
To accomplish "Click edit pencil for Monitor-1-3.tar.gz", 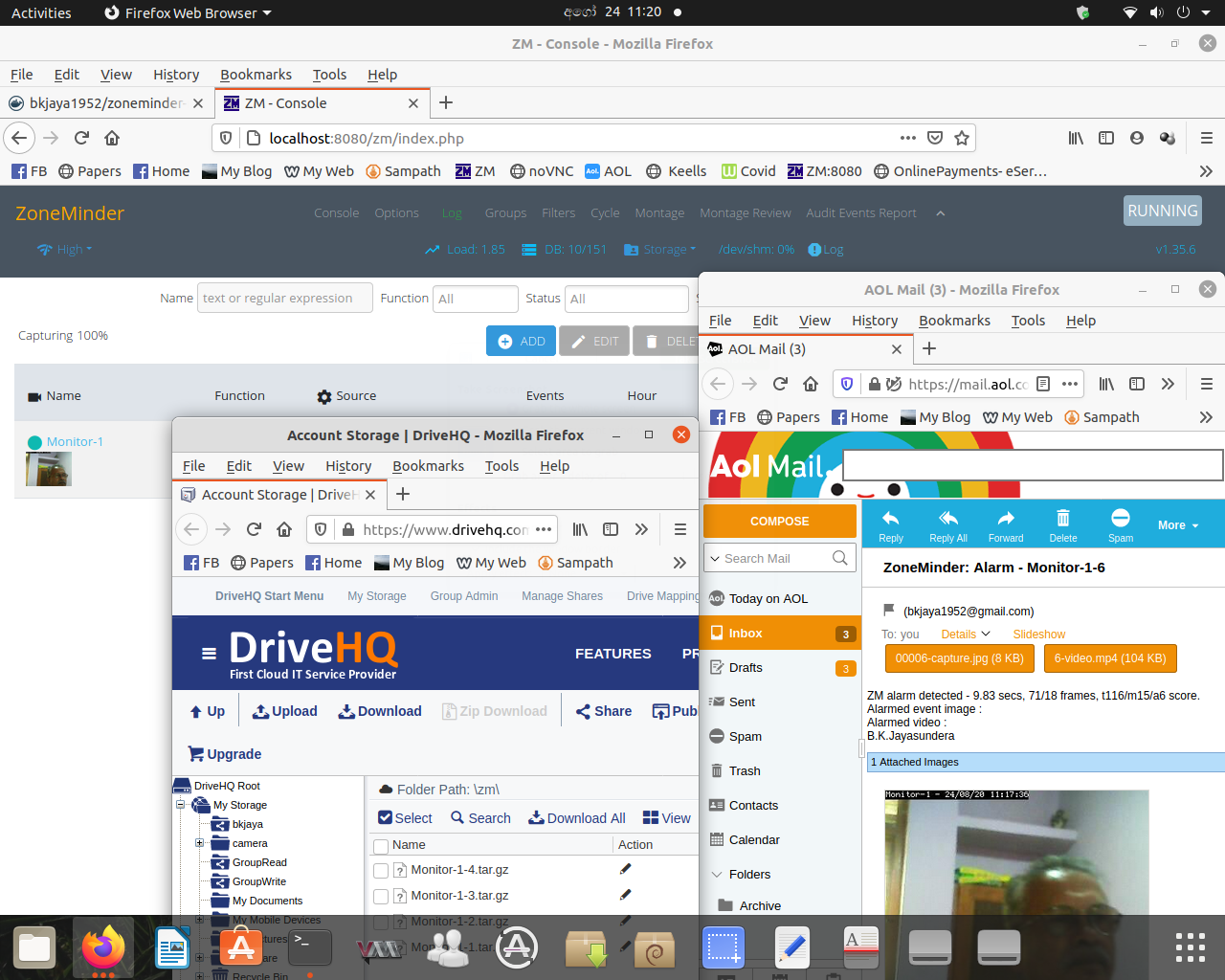I will tap(625, 895).
